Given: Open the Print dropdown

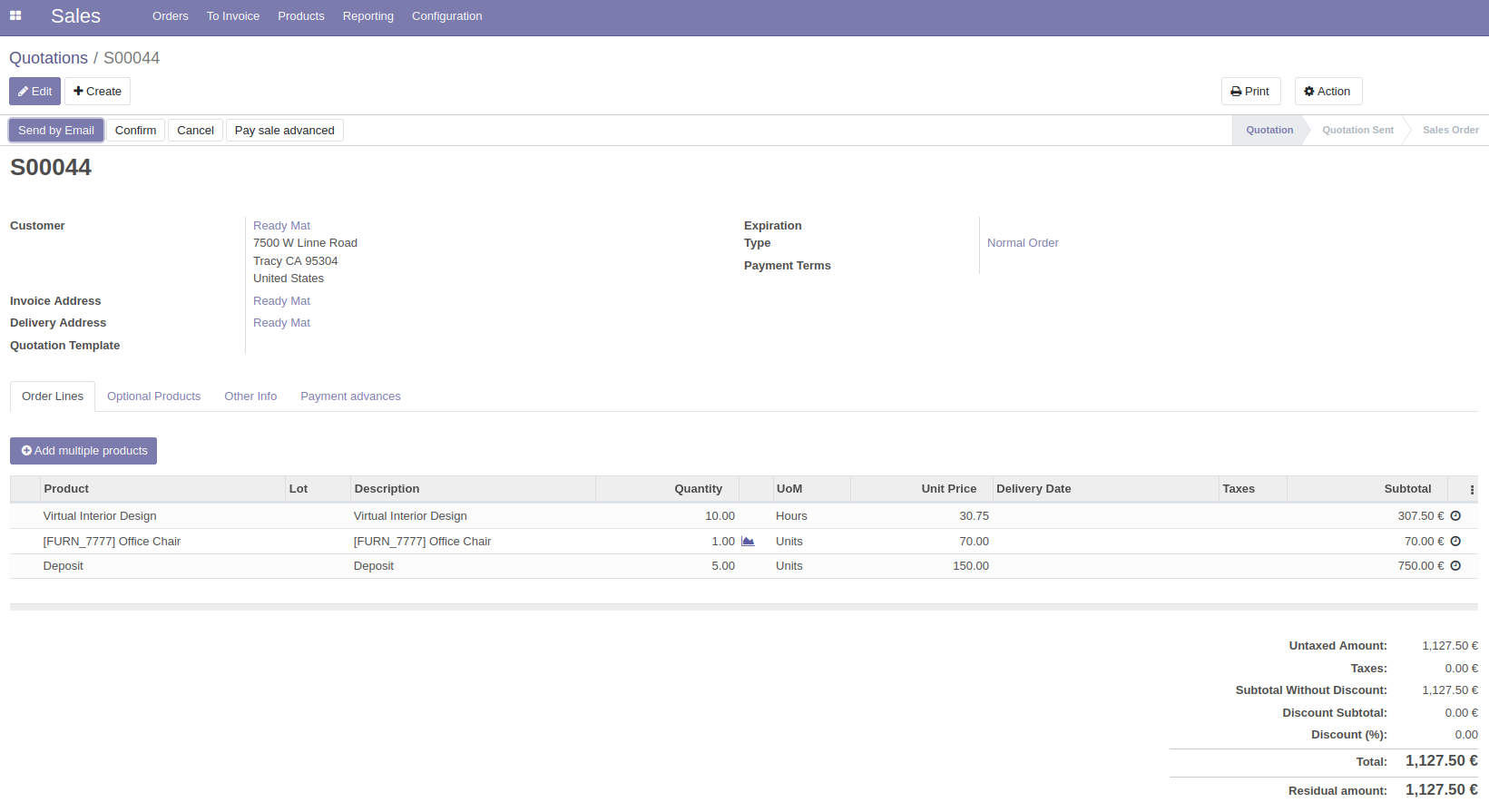Looking at the screenshot, I should pyautogui.click(x=1250, y=91).
